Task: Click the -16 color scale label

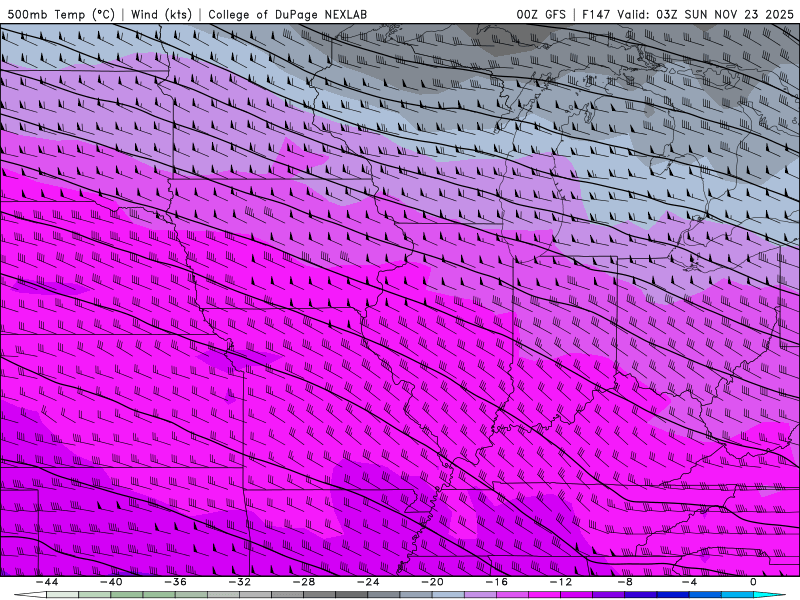Action: (496, 582)
